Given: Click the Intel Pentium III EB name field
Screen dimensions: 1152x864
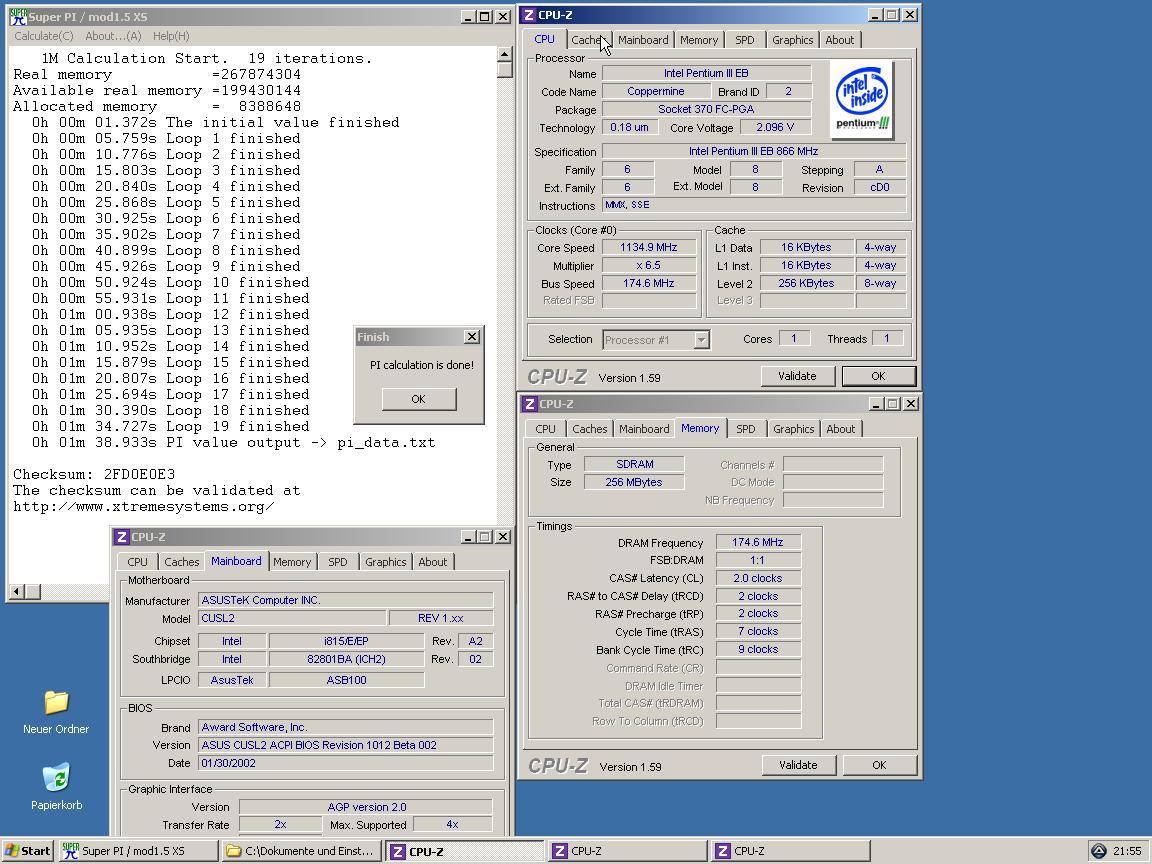Looking at the screenshot, I should 706,73.
